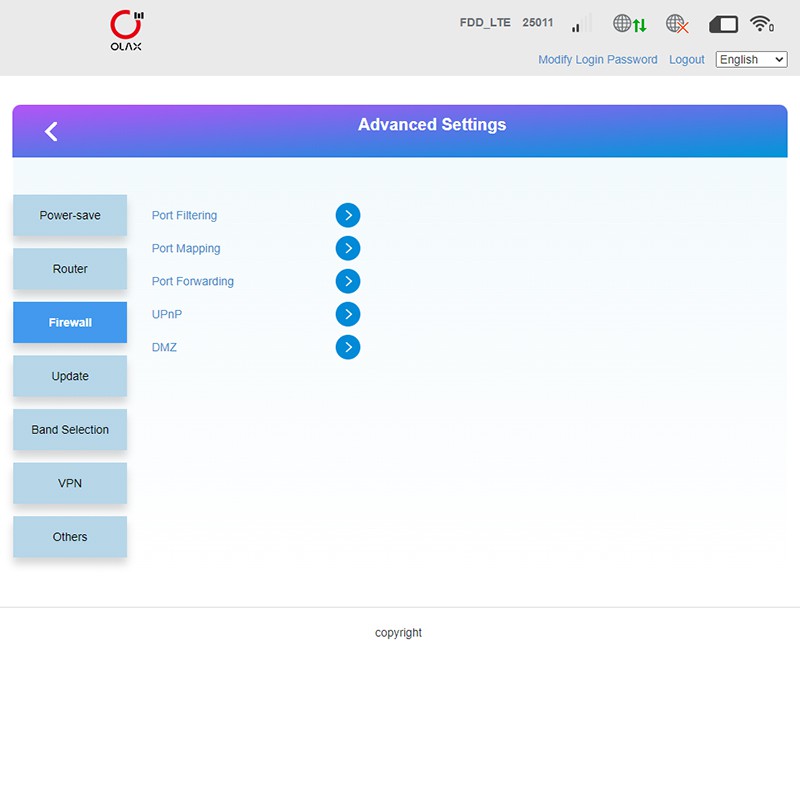Click Modify Login Password link
This screenshot has width=800, height=800.
(x=597, y=60)
